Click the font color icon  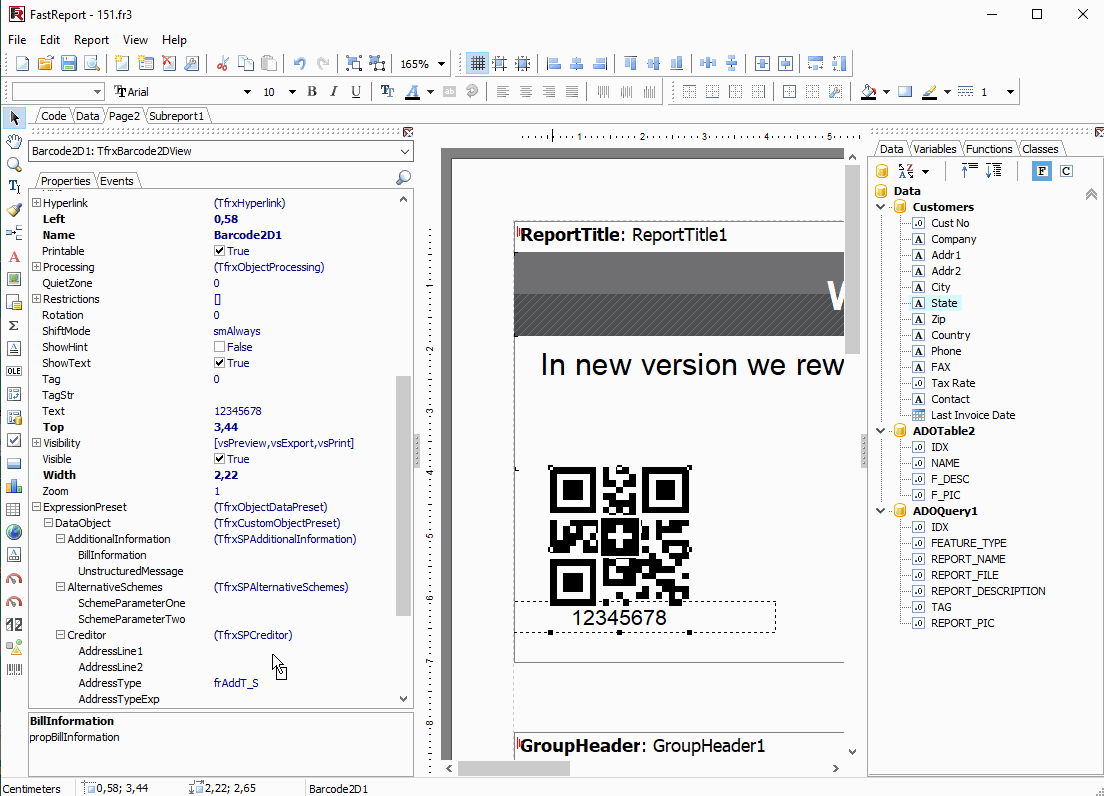413,91
